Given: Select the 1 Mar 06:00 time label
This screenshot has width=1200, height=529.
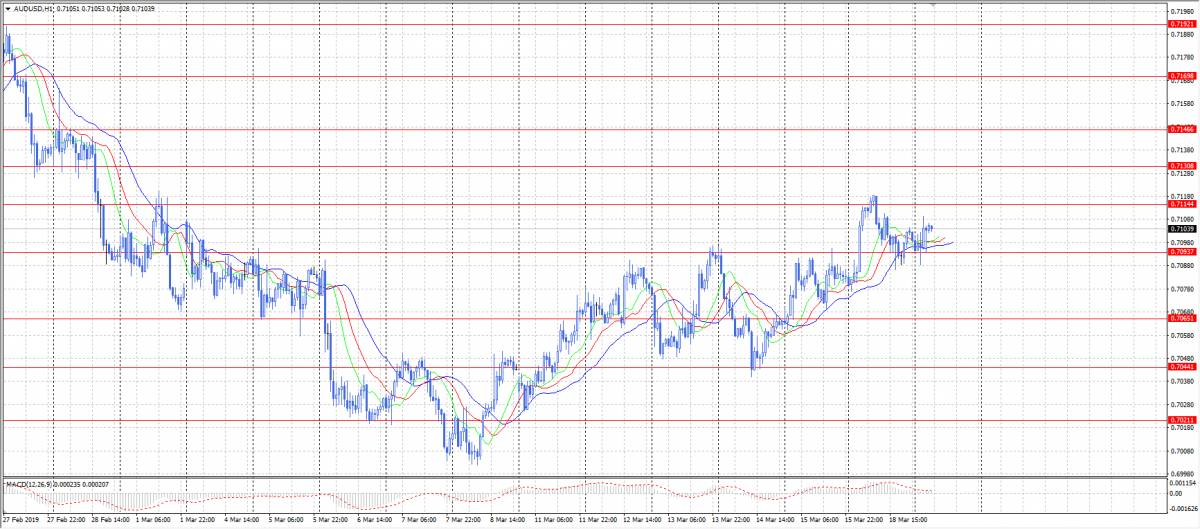Looking at the screenshot, I should pyautogui.click(x=153, y=521).
